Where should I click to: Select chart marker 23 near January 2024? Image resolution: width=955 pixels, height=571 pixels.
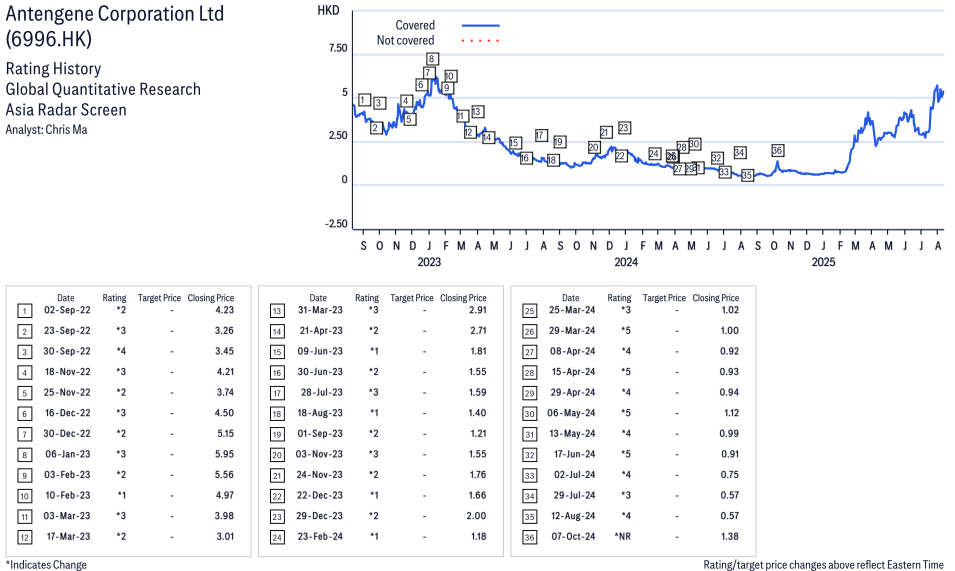[x=624, y=128]
